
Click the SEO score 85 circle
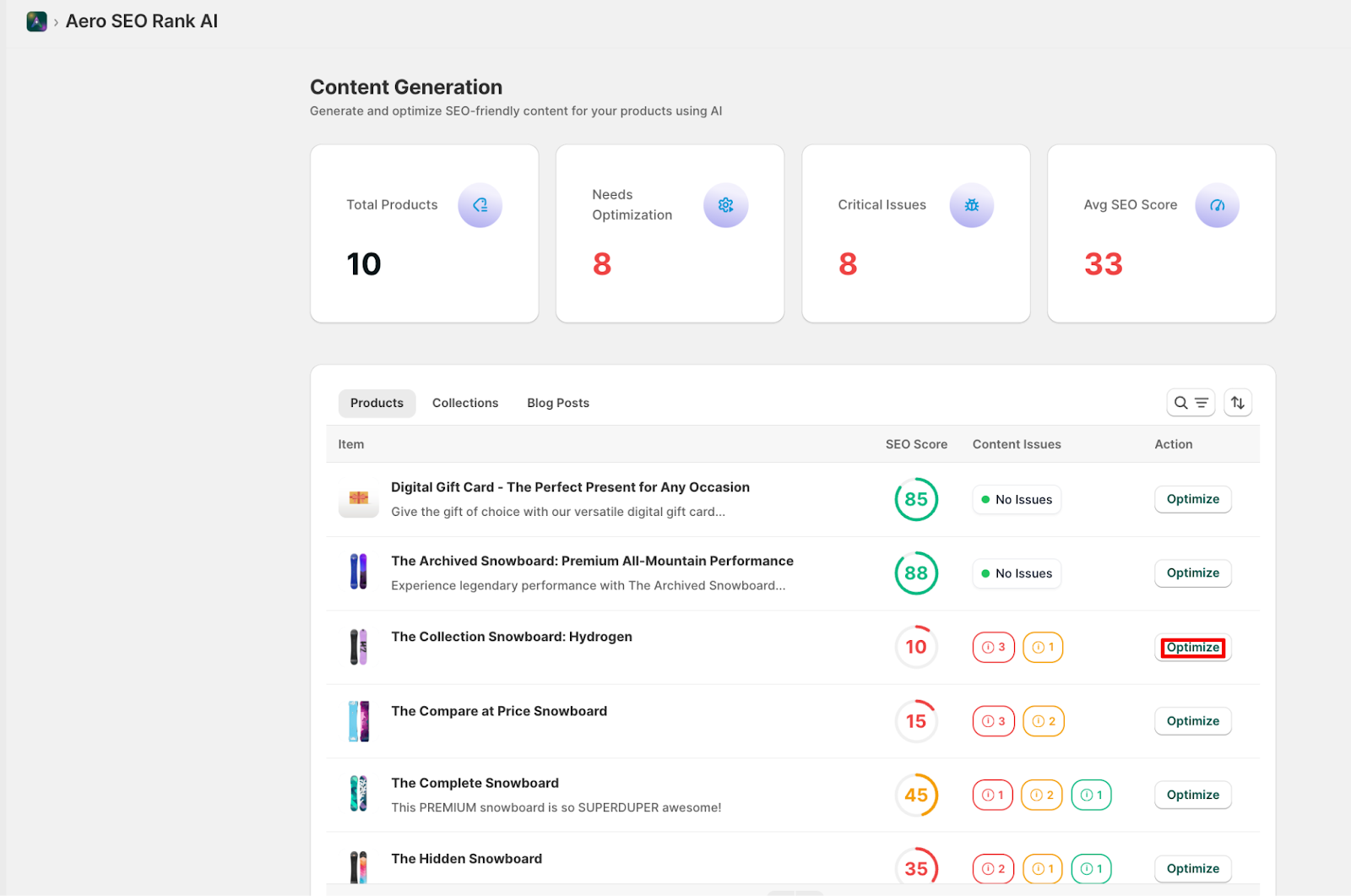[916, 499]
